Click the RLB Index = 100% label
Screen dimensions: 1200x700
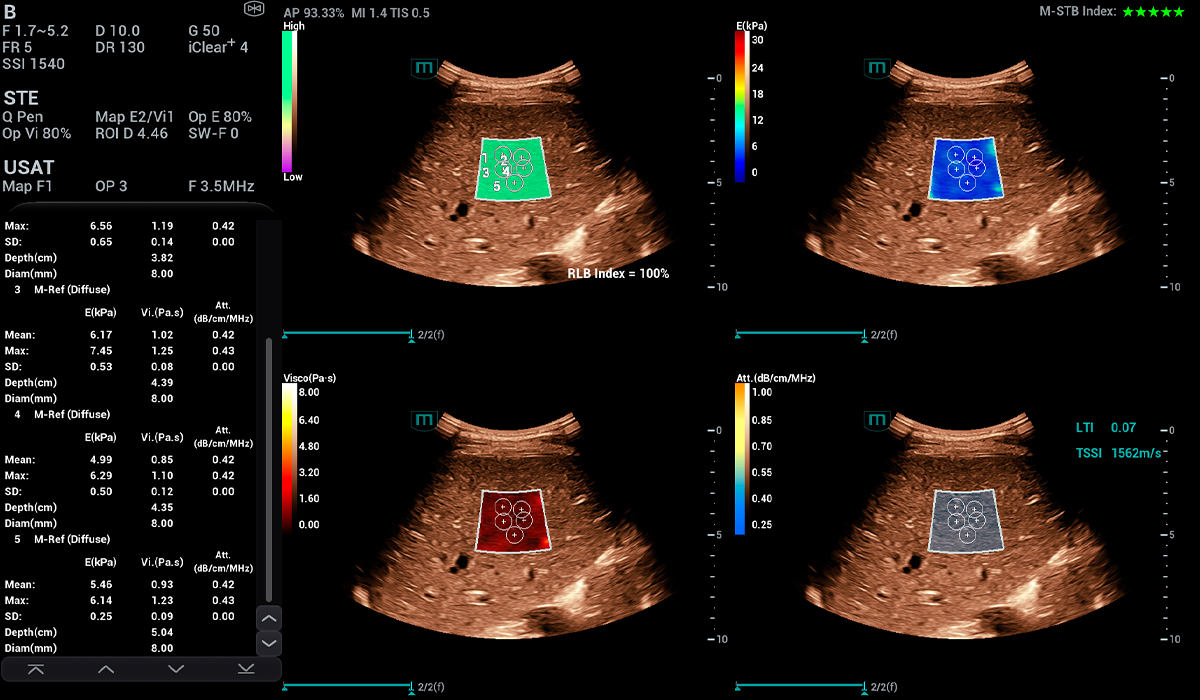(x=618, y=273)
